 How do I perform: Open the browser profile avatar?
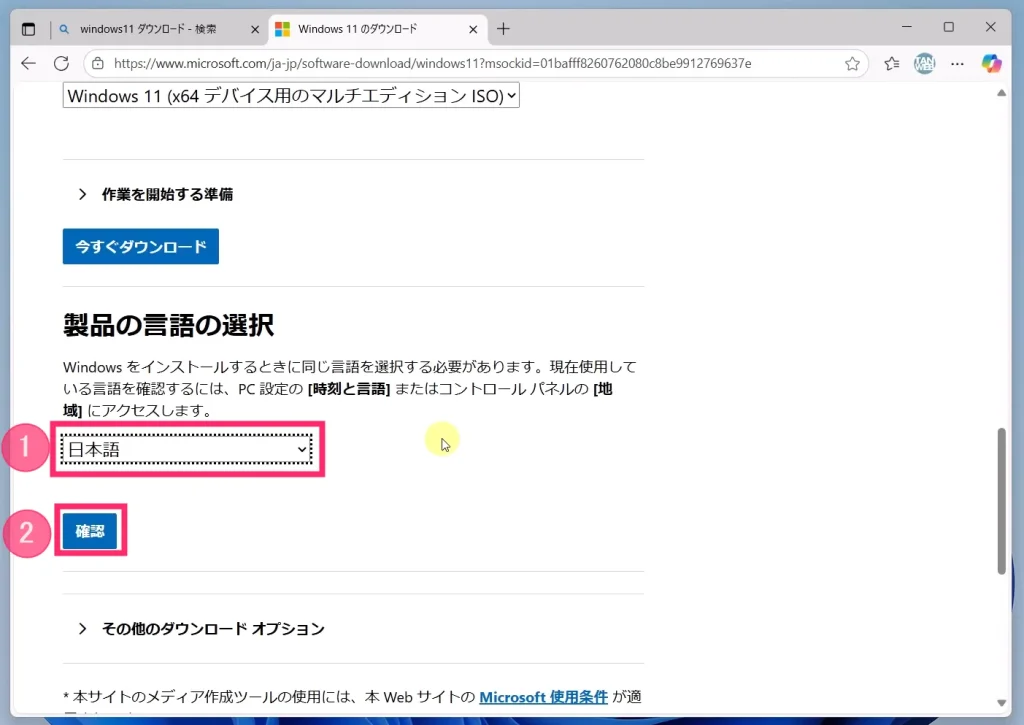tap(924, 63)
